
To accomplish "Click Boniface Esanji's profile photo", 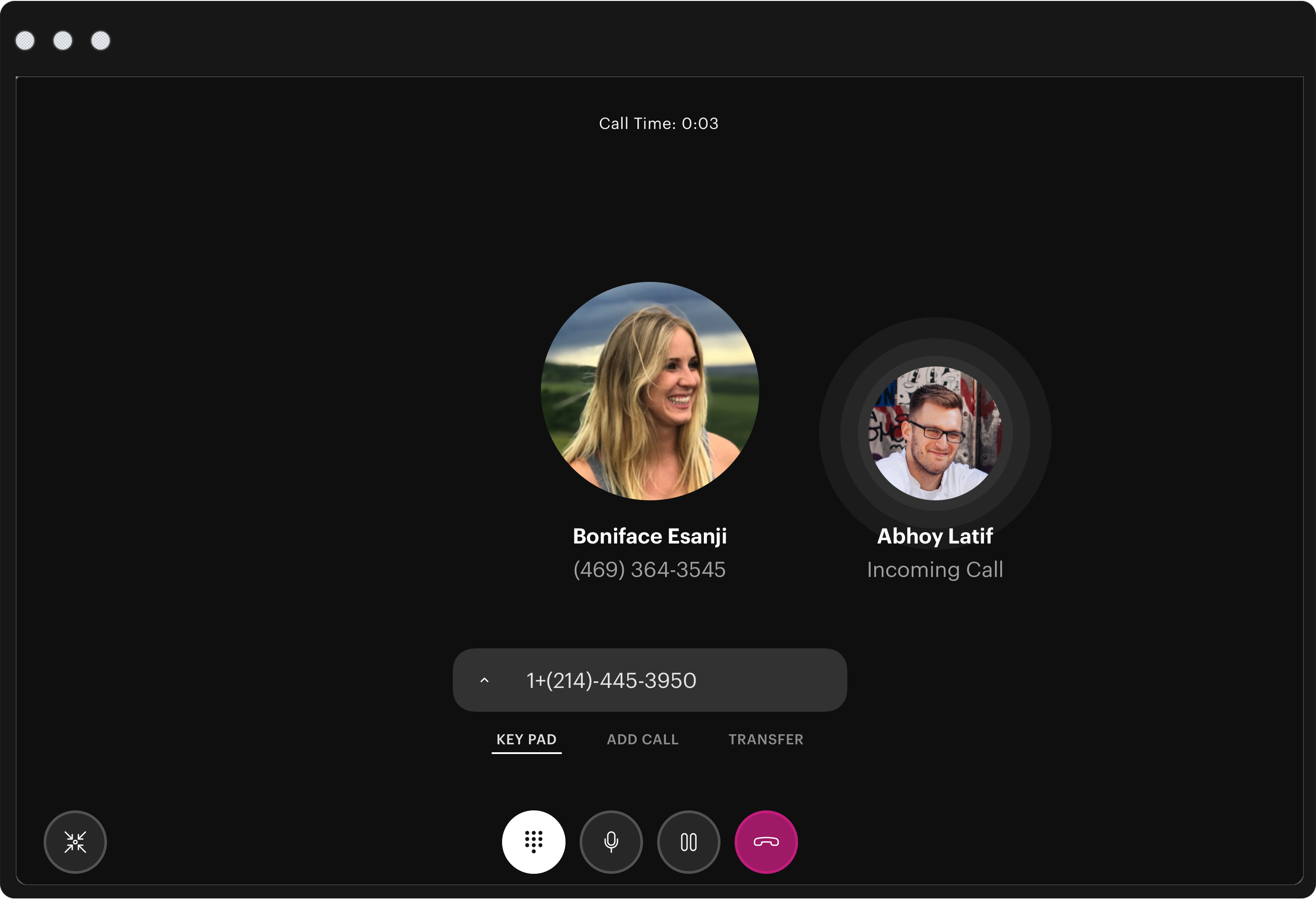I will pos(650,391).
